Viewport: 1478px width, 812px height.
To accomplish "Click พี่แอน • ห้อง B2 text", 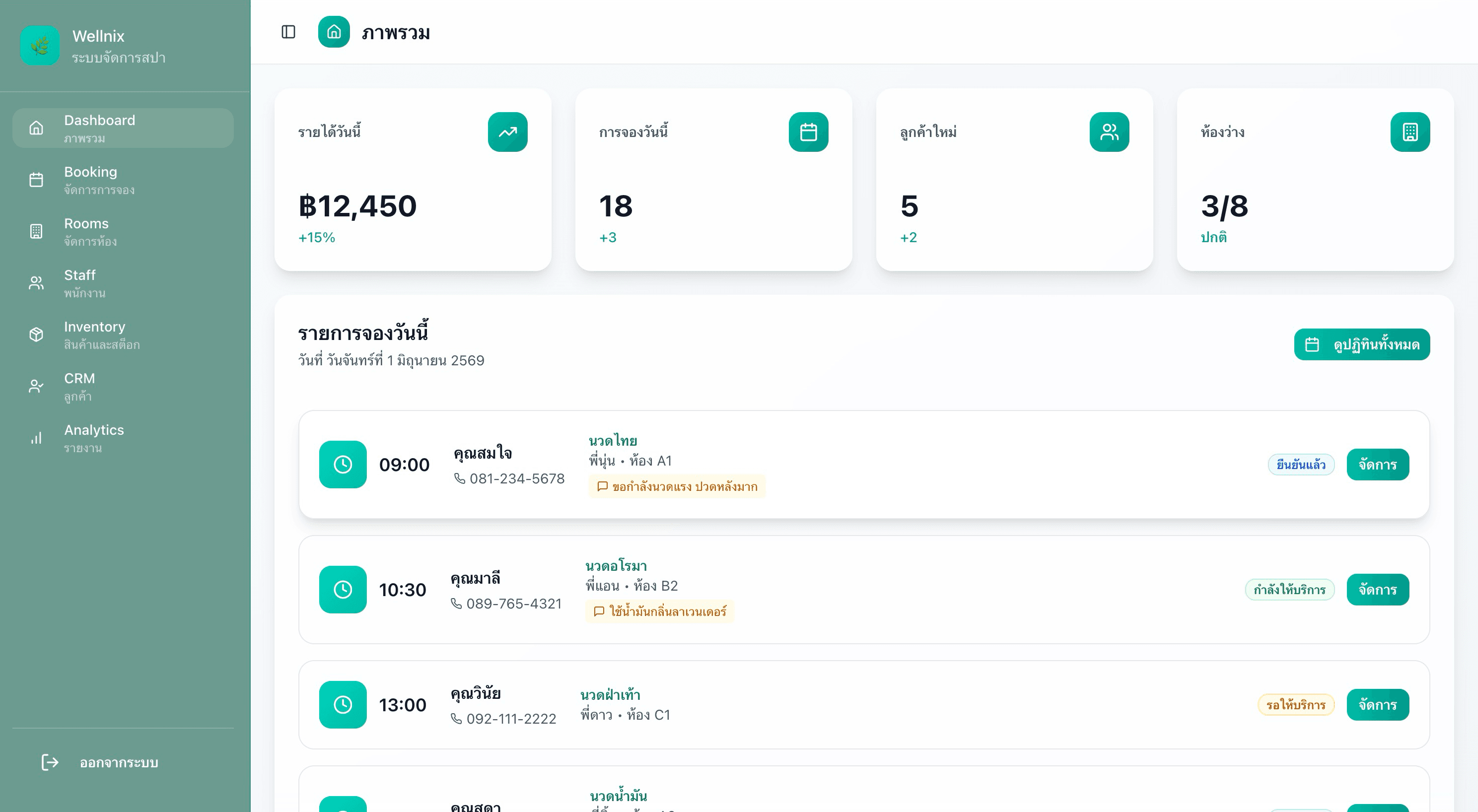I will [x=631, y=586].
